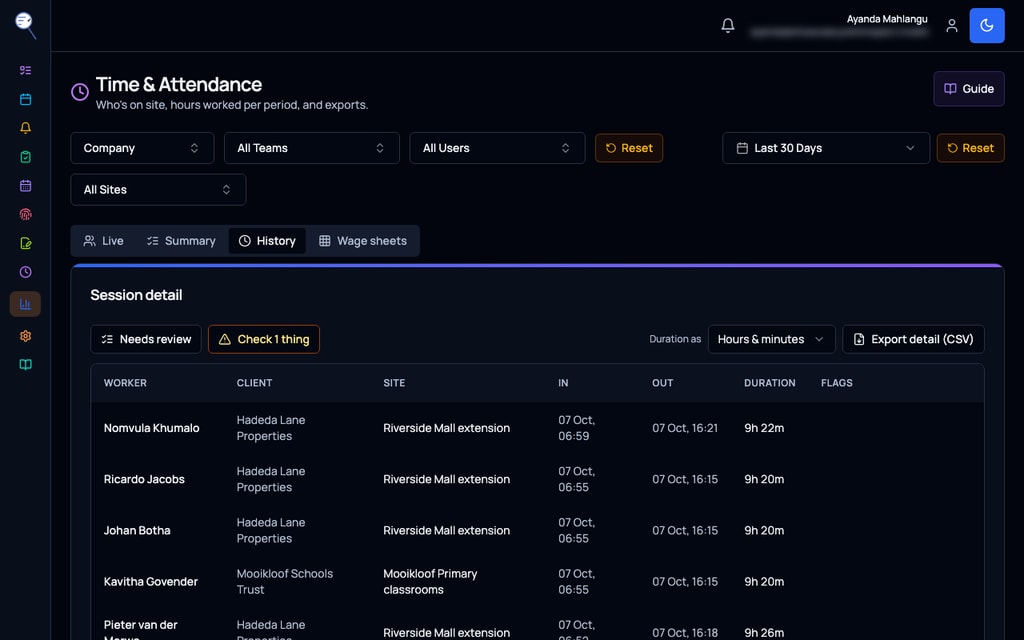Reset the date range filter
Image resolution: width=1024 pixels, height=640 pixels.
[x=970, y=148]
